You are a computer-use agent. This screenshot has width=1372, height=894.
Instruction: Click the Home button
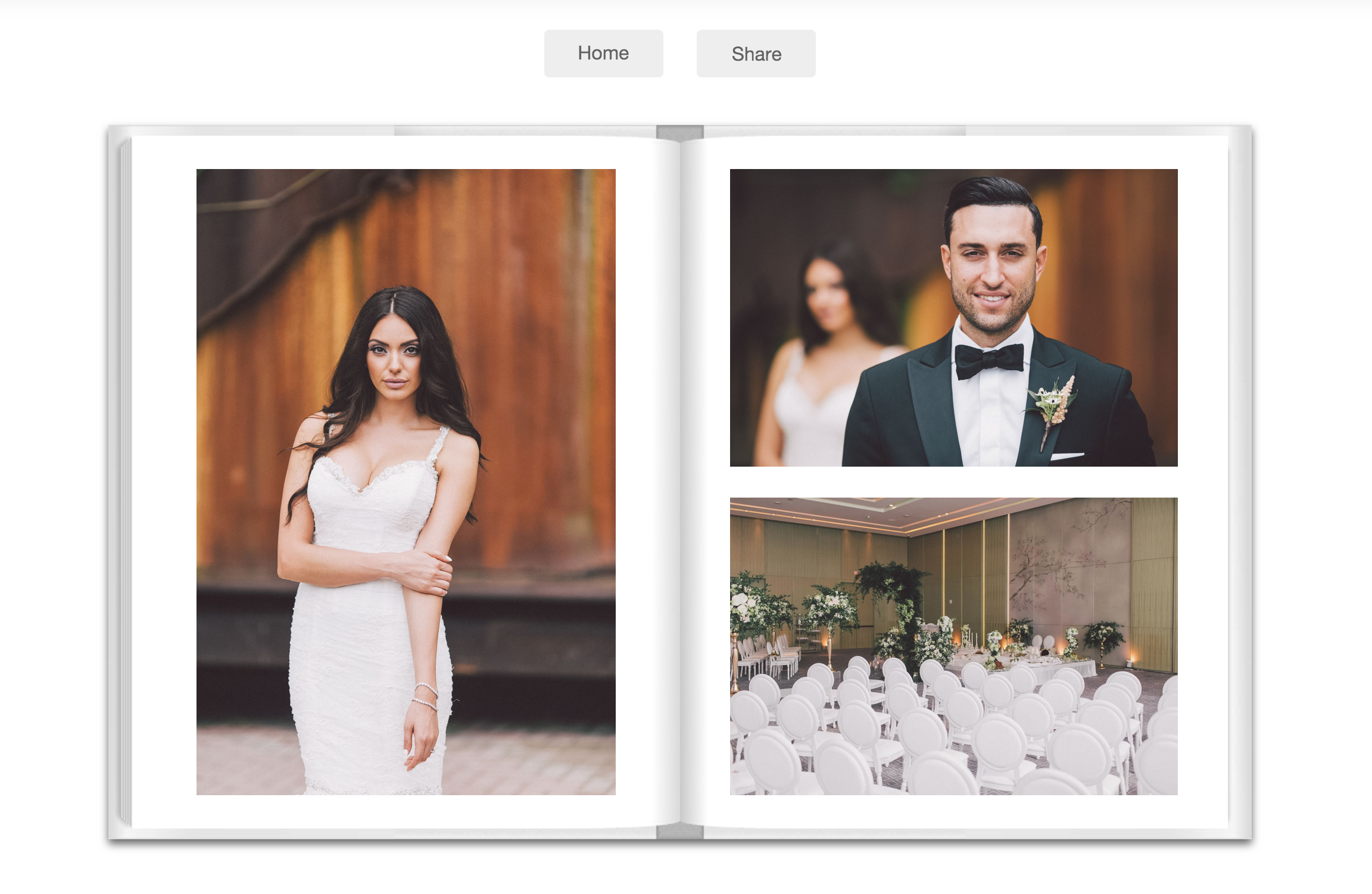pyautogui.click(x=603, y=54)
